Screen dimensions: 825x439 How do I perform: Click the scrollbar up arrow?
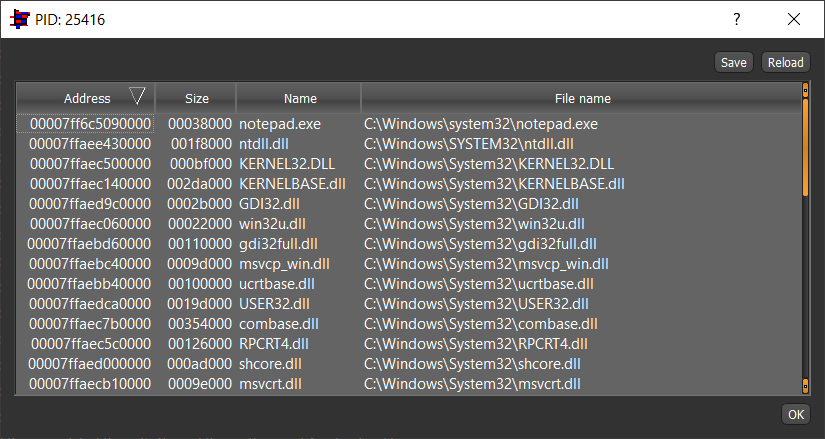pyautogui.click(x=805, y=90)
